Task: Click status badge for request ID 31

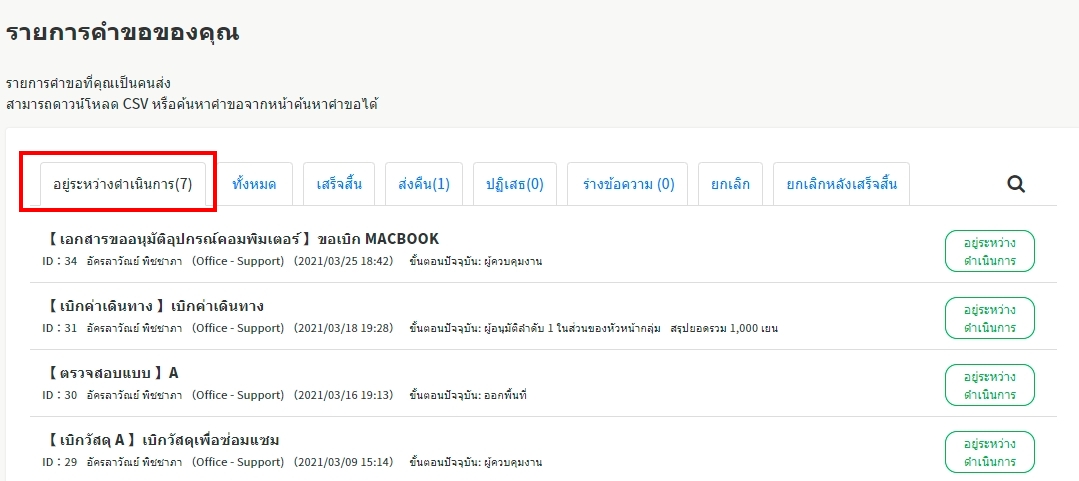Action: (989, 318)
